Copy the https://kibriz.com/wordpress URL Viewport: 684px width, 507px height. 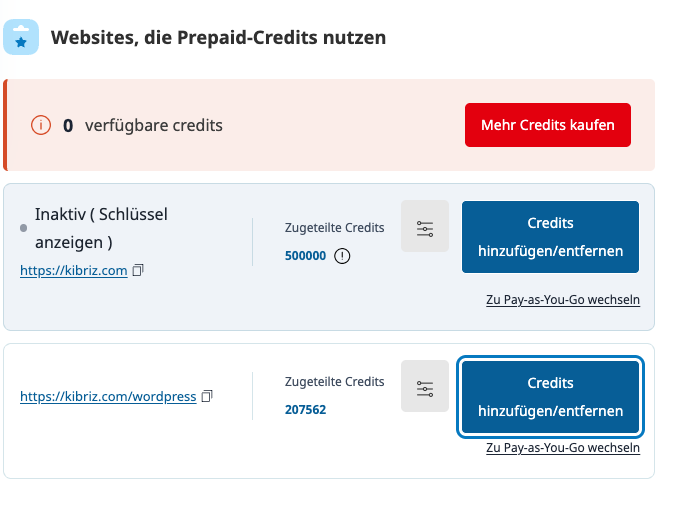coord(208,396)
